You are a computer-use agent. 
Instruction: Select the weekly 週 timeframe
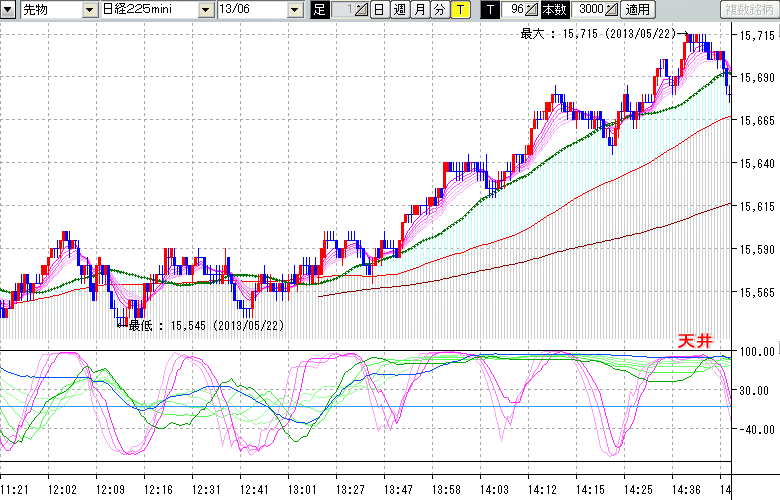coord(399,10)
